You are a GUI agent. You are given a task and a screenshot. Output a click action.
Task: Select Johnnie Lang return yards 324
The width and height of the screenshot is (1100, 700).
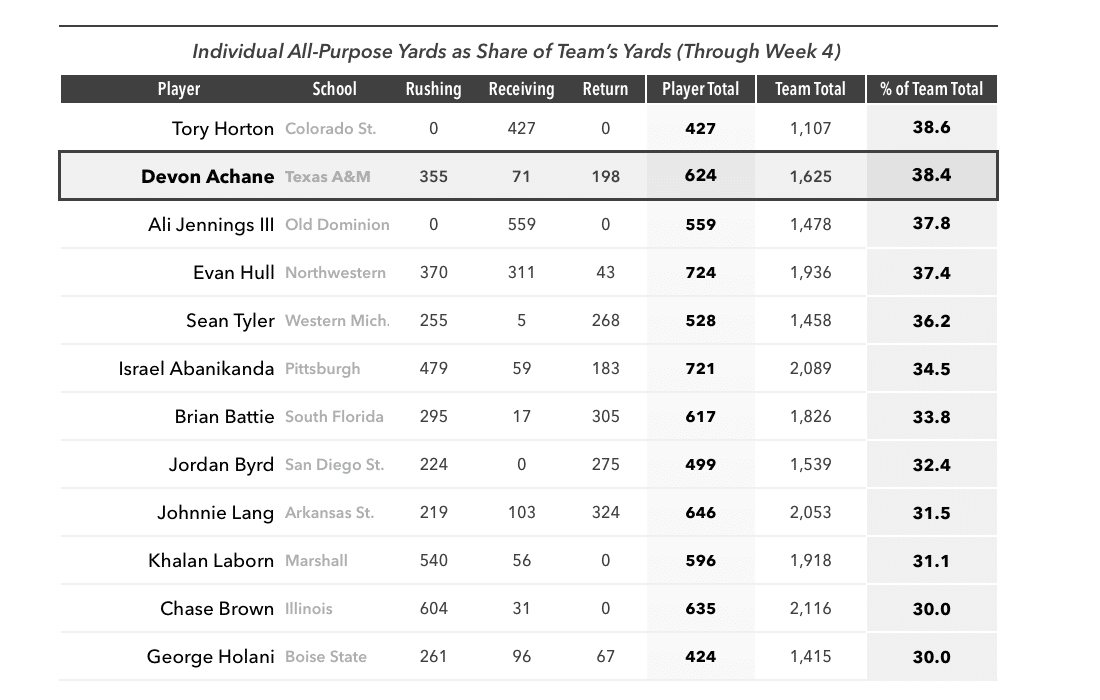coord(605,513)
